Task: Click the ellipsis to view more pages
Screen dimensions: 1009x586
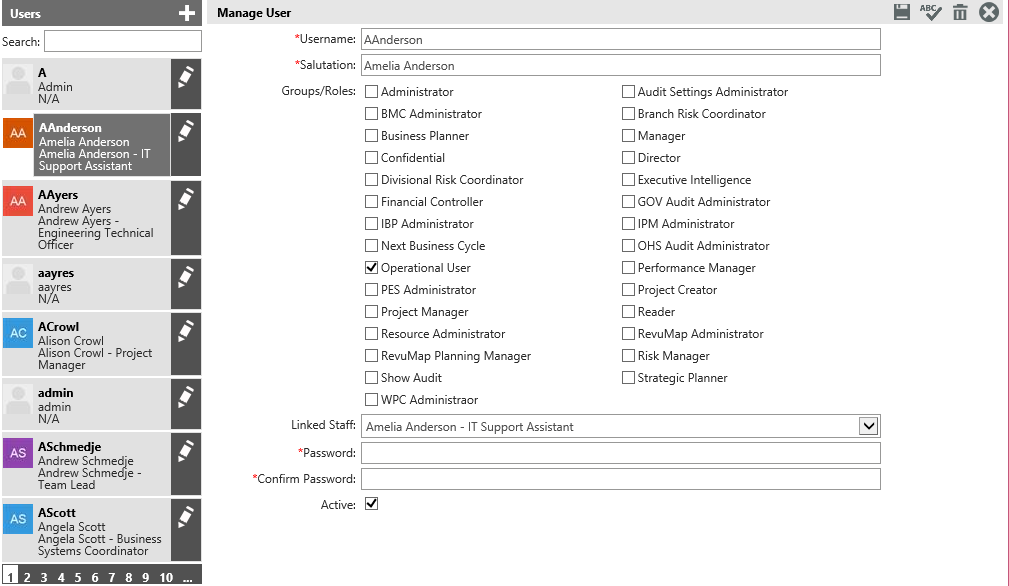Action: coord(187,577)
